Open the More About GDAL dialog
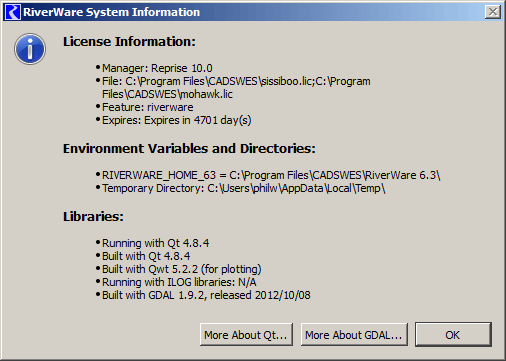506x361 pixels. click(354, 334)
